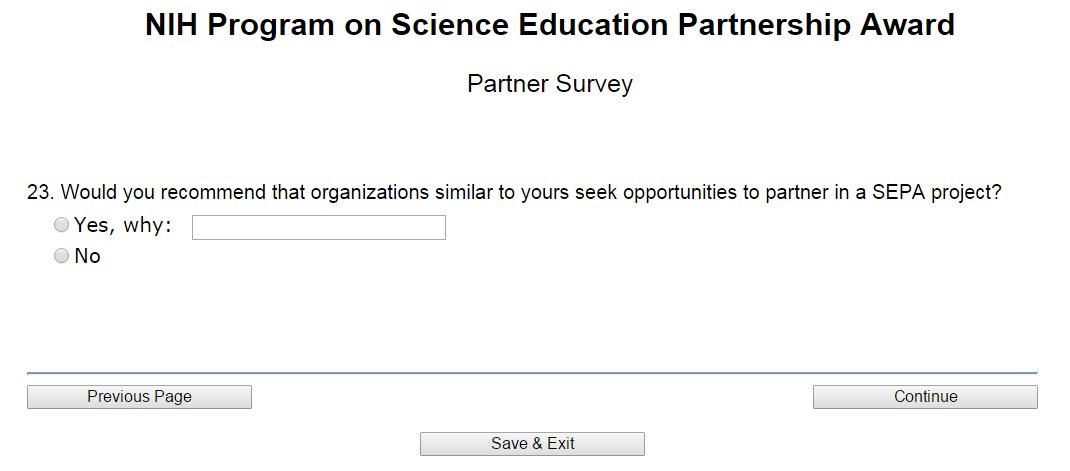Click the question number "23."

click(x=39, y=192)
